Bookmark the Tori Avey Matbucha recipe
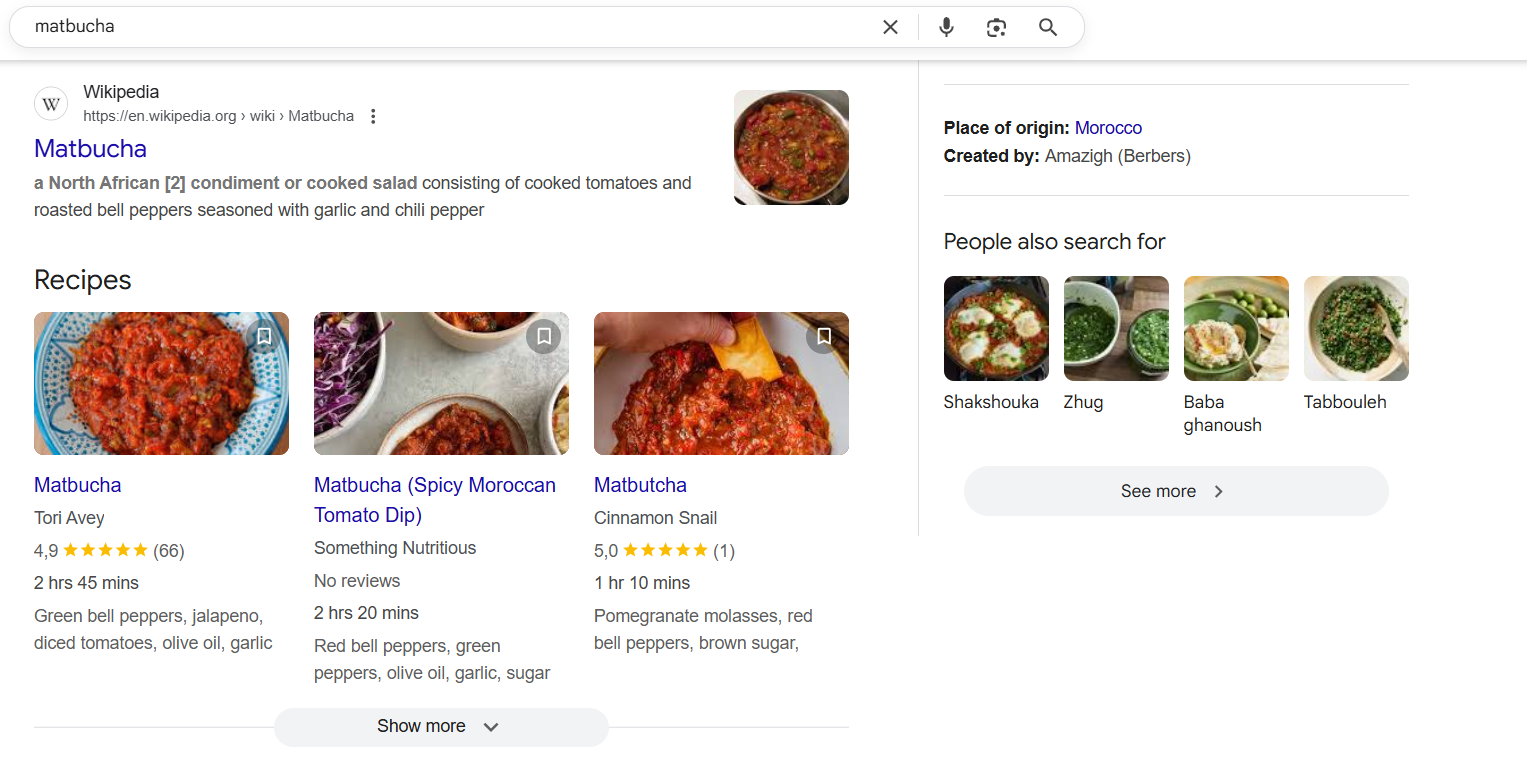 coord(264,336)
